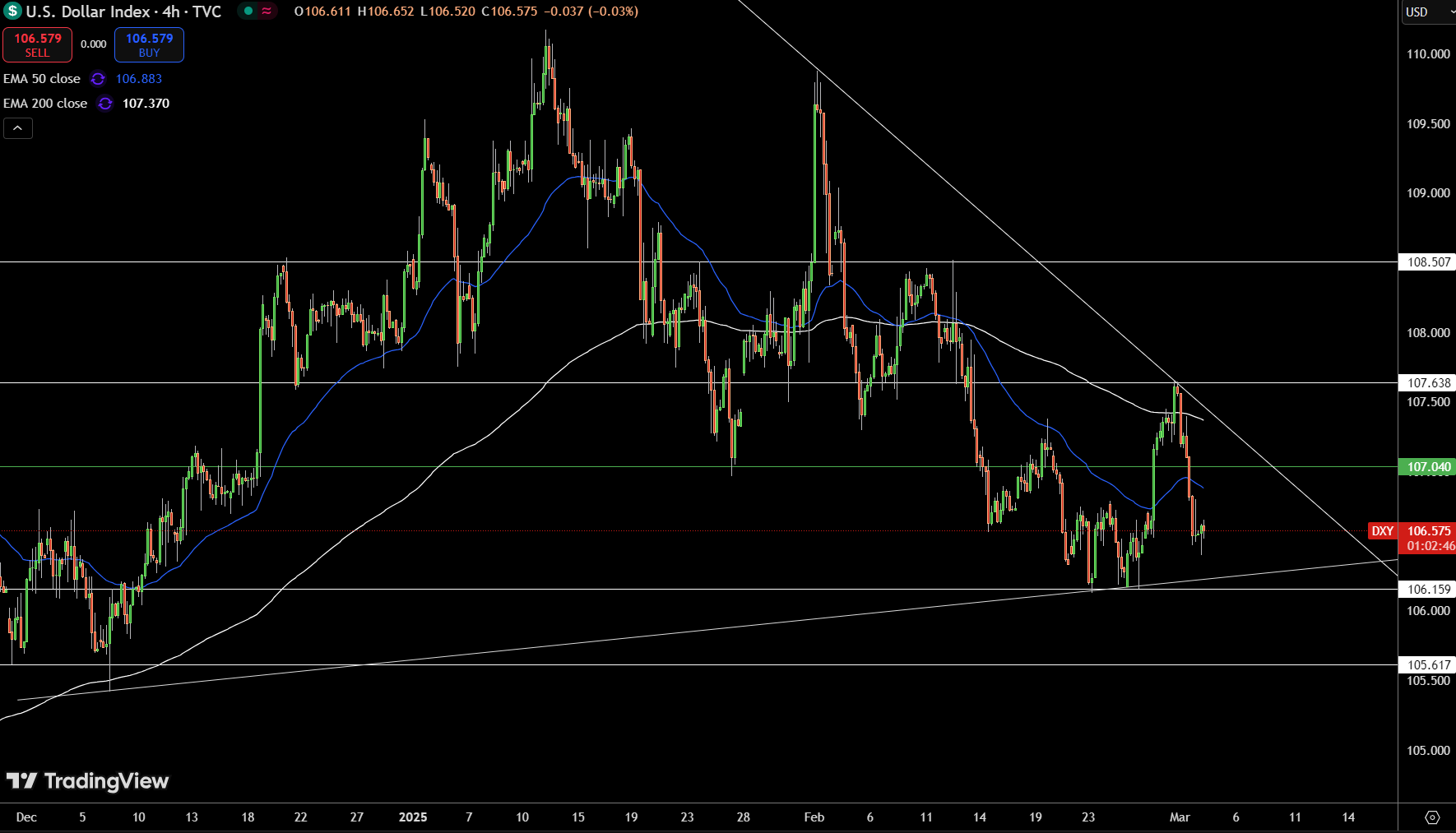This screenshot has width=1456, height=833.
Task: Click the 108.507 horizontal line label
Action: [x=1428, y=262]
